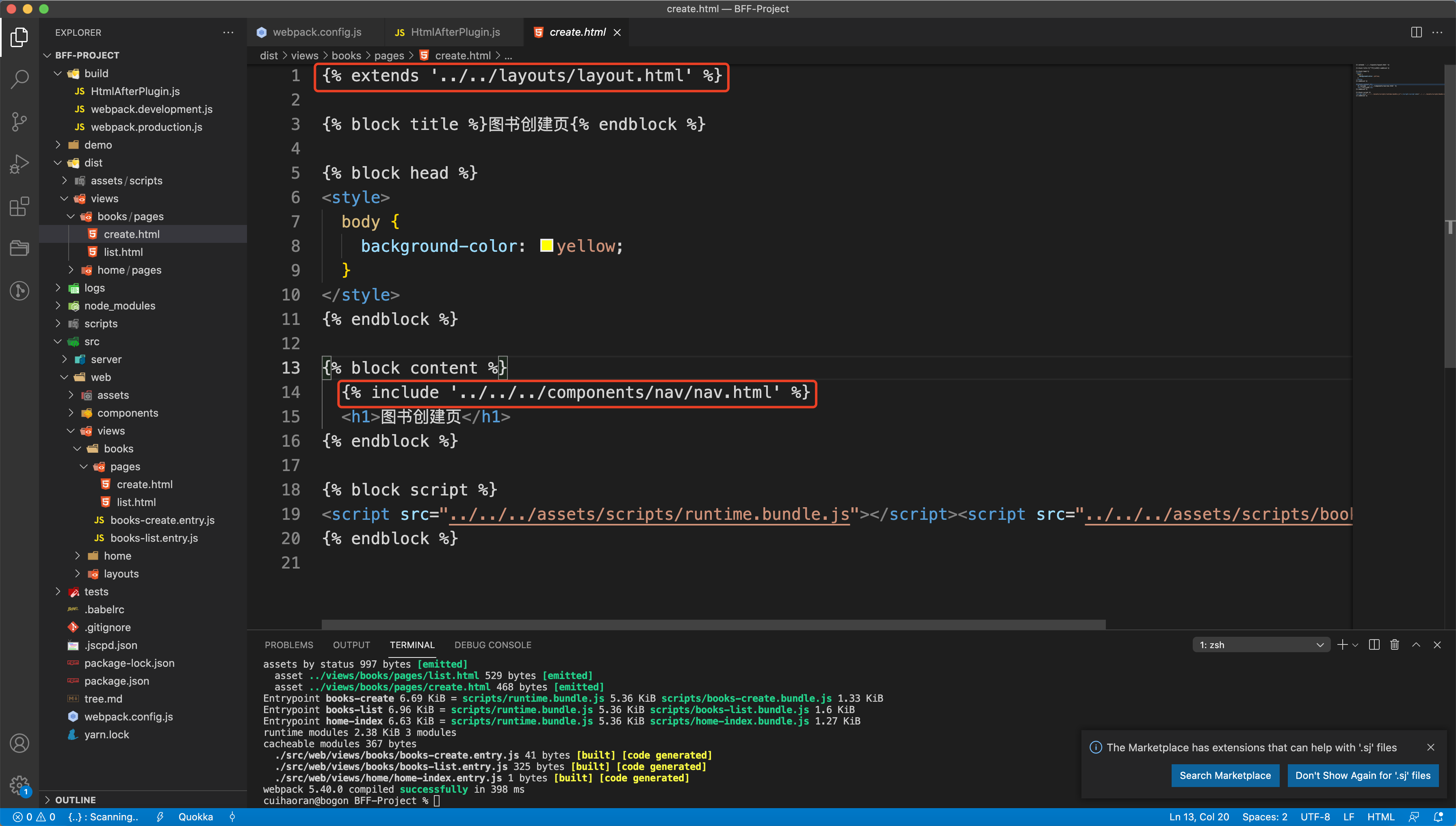Screen dimensions: 1456x826
Task: Click Search Marketplace button in notification
Action: [x=1224, y=775]
